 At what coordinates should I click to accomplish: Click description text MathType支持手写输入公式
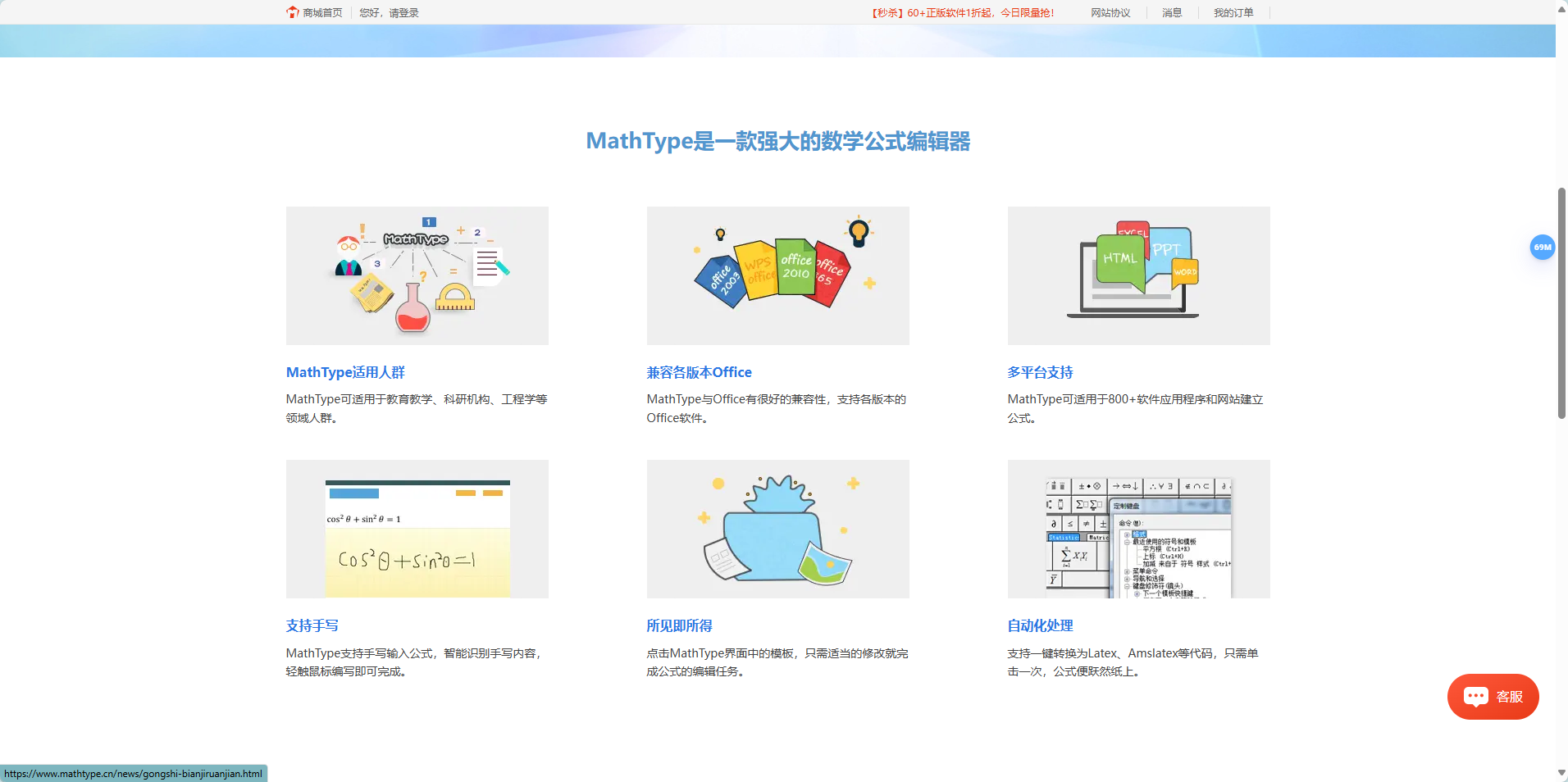coord(414,662)
